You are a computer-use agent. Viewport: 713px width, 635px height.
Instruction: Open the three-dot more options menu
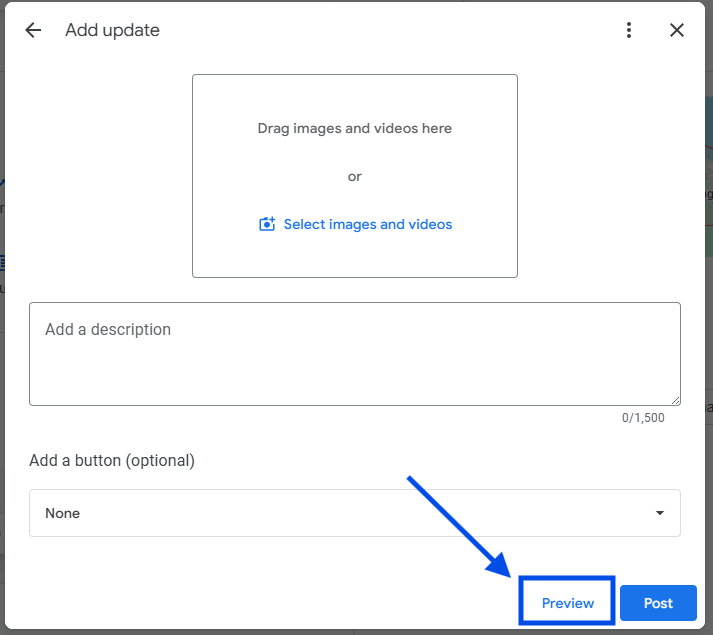[x=629, y=30]
